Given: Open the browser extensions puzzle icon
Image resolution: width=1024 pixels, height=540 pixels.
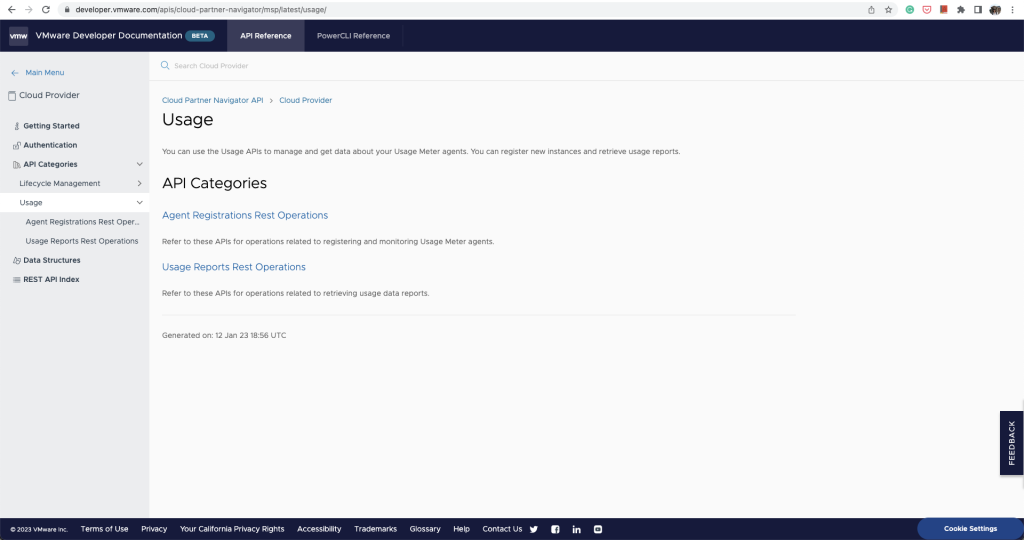Looking at the screenshot, I should 961,10.
